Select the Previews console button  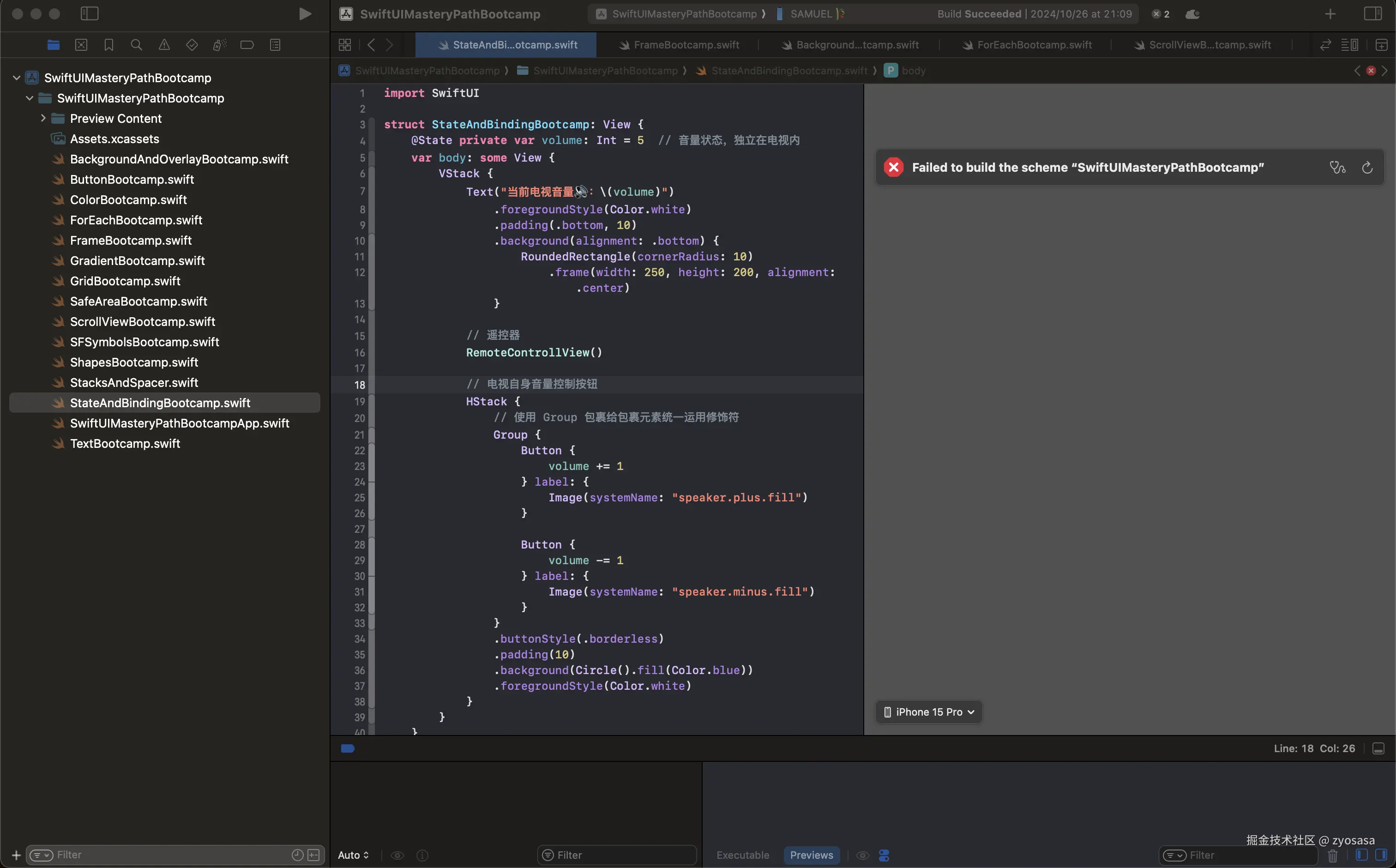point(811,855)
